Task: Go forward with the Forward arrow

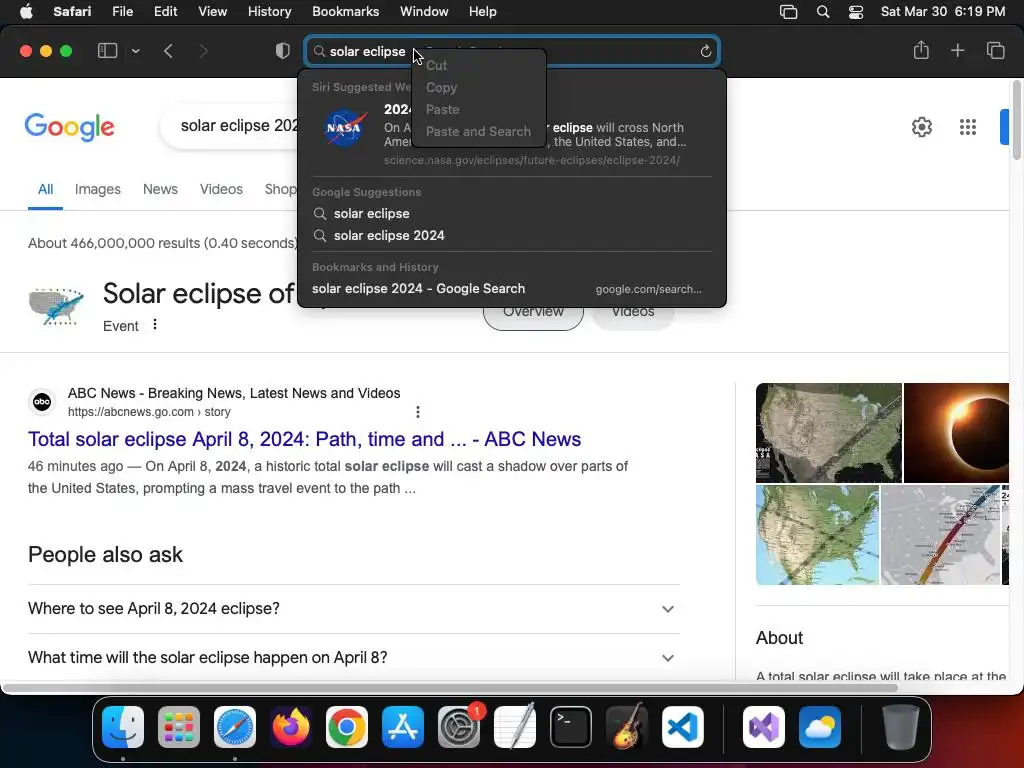Action: 203,51
